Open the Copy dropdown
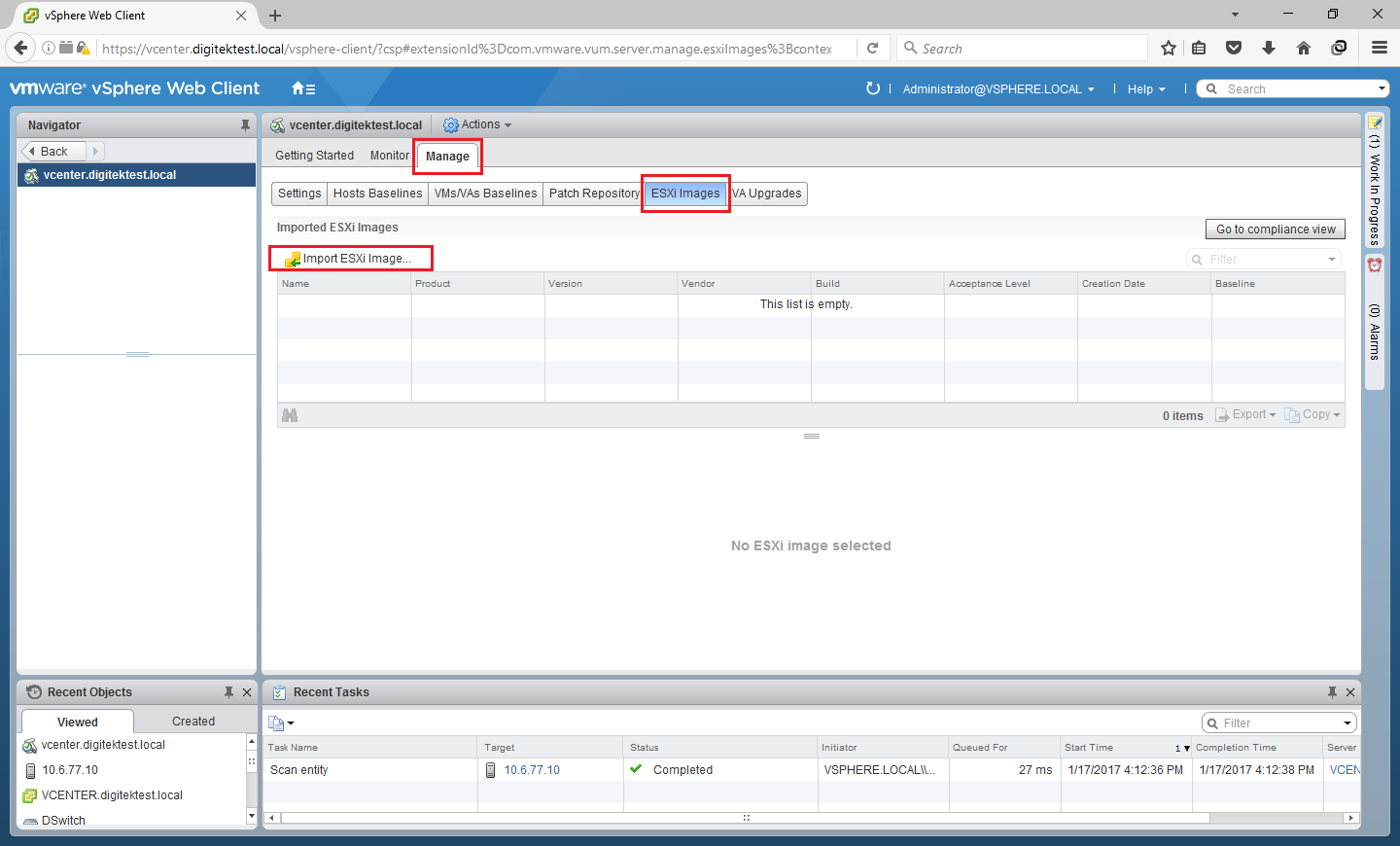This screenshot has width=1400, height=846. (1312, 415)
